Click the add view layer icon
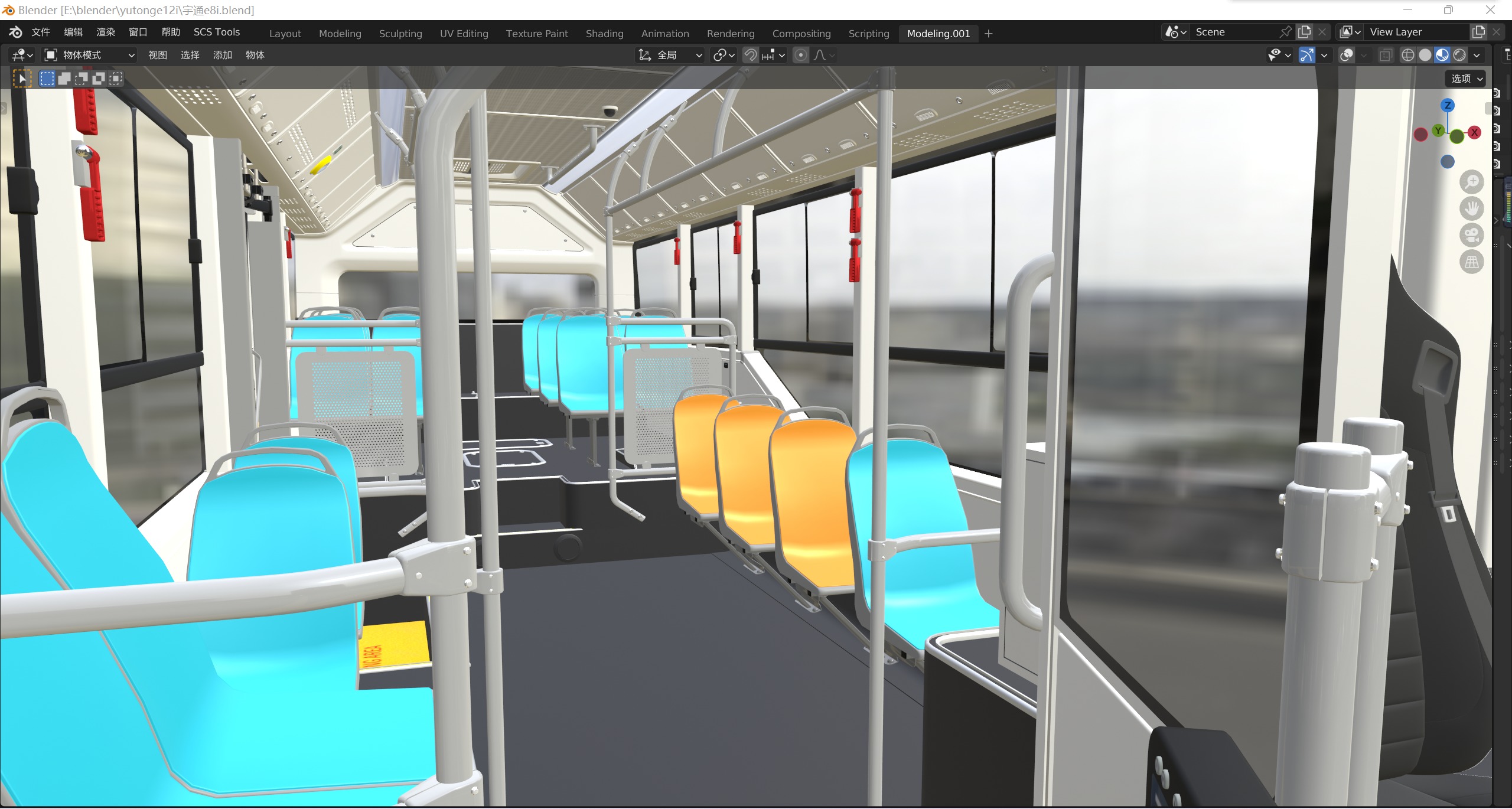 click(x=1478, y=32)
